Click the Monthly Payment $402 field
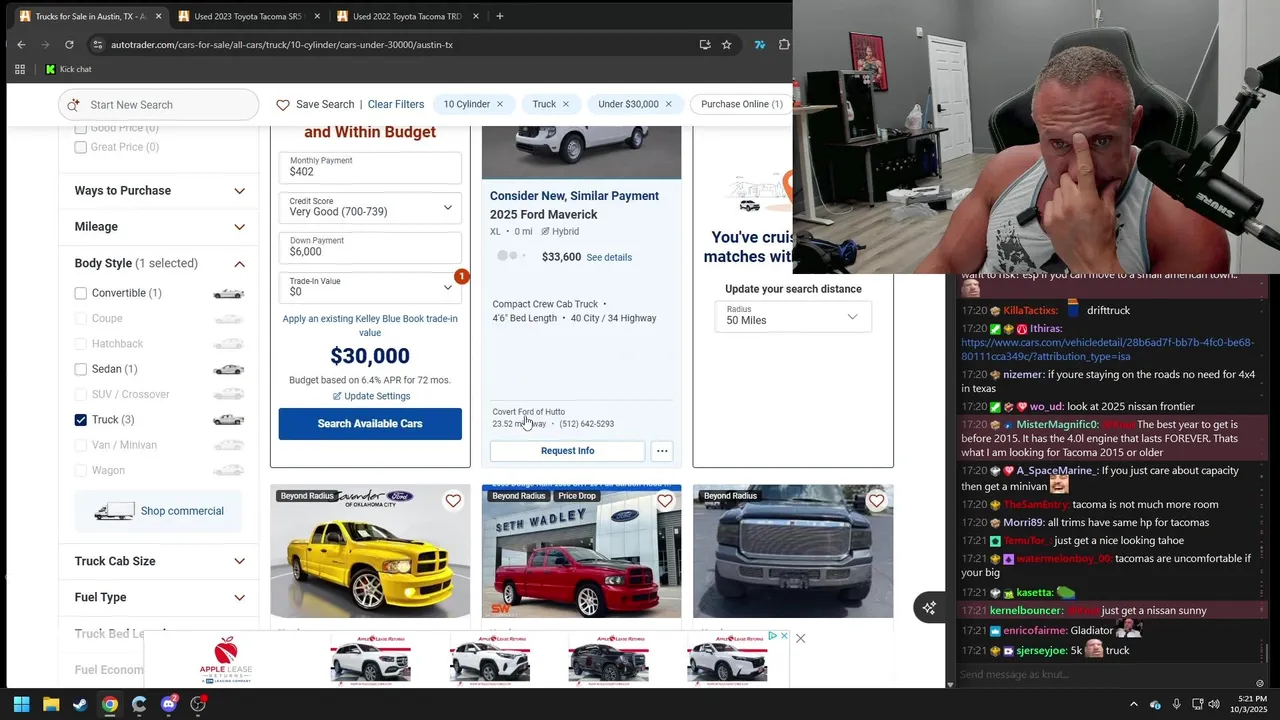1280x720 pixels. [x=370, y=167]
